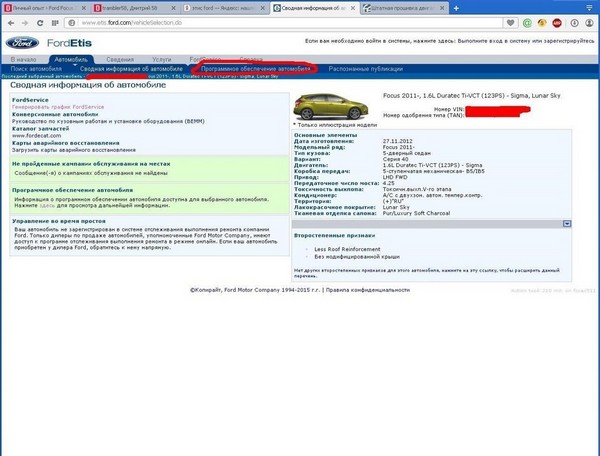Close the 'Сводная информация' active tab
The image size is (600, 456).
click(x=352, y=8)
